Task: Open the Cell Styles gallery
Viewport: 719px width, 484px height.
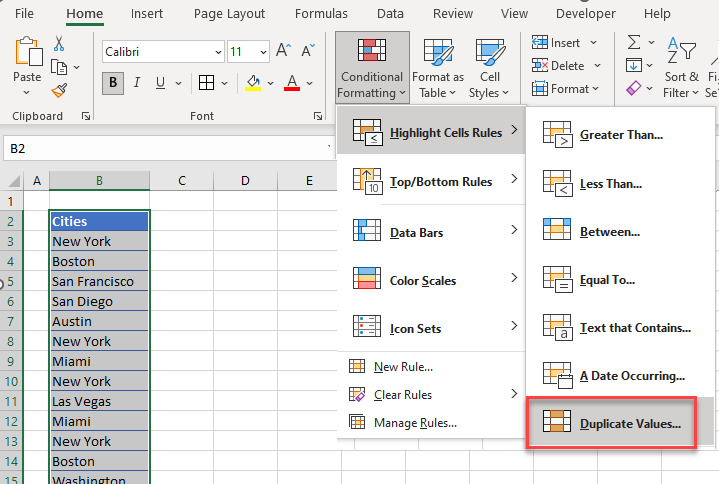Action: point(490,68)
